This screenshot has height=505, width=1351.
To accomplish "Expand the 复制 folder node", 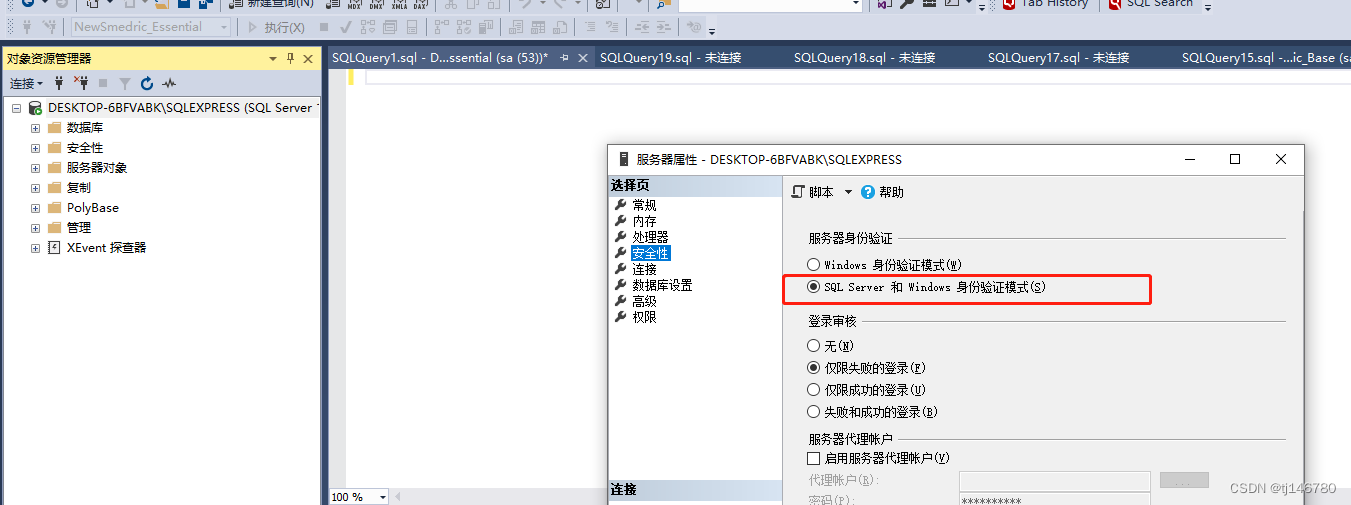I will [x=36, y=188].
